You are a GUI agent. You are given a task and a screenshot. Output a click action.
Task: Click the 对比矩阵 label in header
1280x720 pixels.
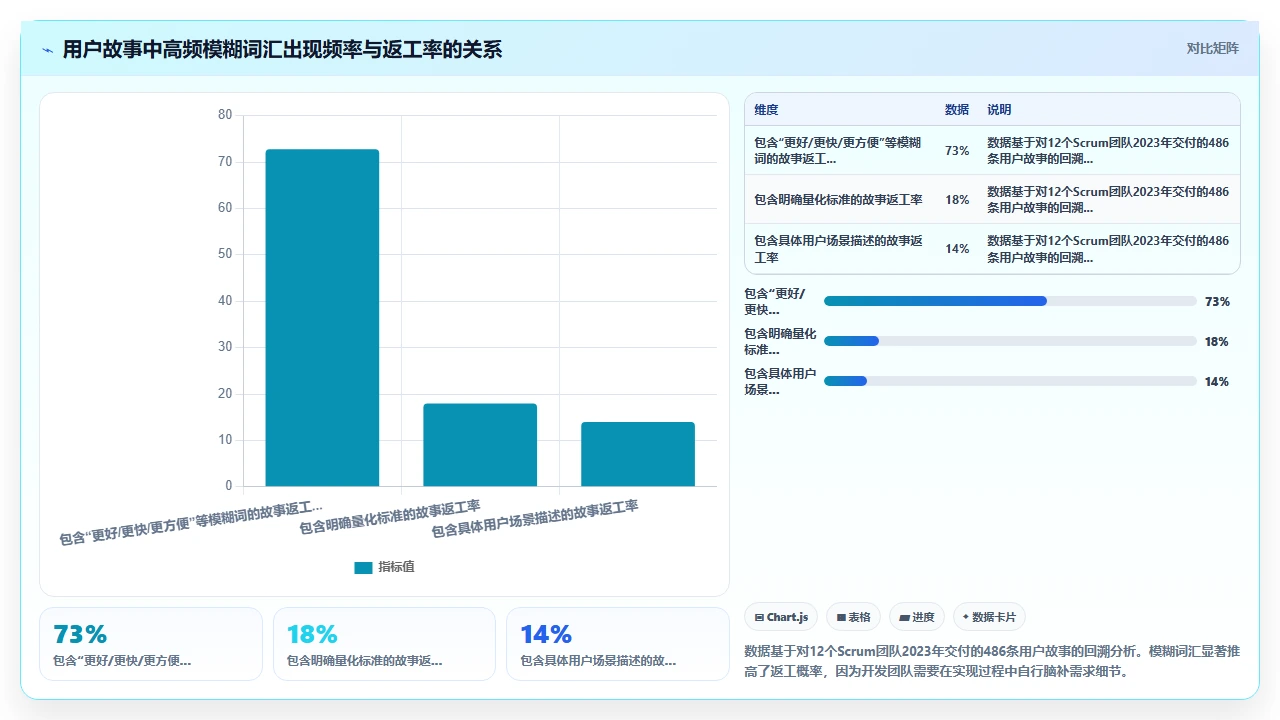coord(1212,49)
